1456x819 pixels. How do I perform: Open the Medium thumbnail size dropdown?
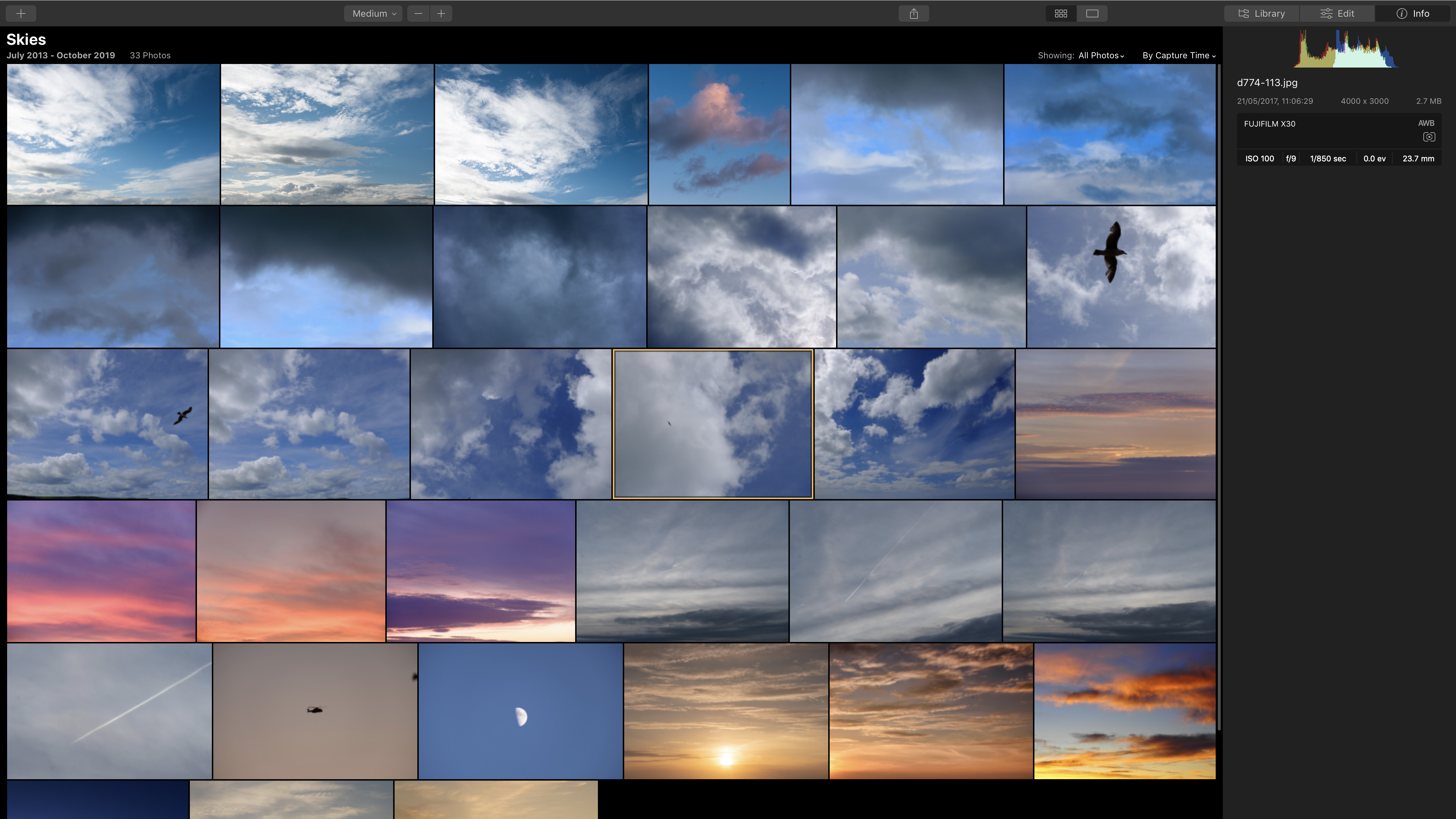(x=373, y=13)
